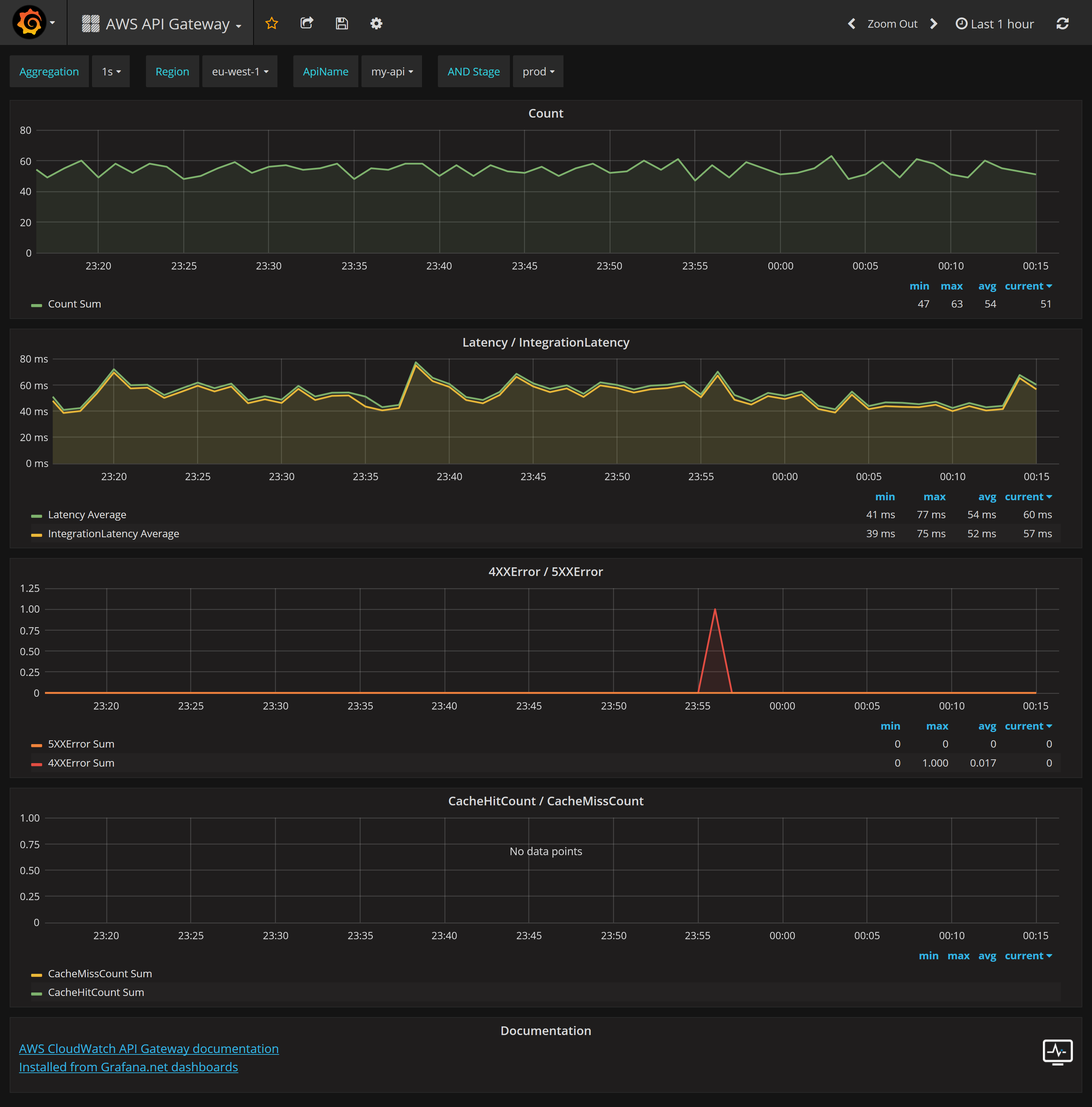Open AWS CloudWatch API Gateway documentation link
The width and height of the screenshot is (1092, 1107).
point(148,1049)
